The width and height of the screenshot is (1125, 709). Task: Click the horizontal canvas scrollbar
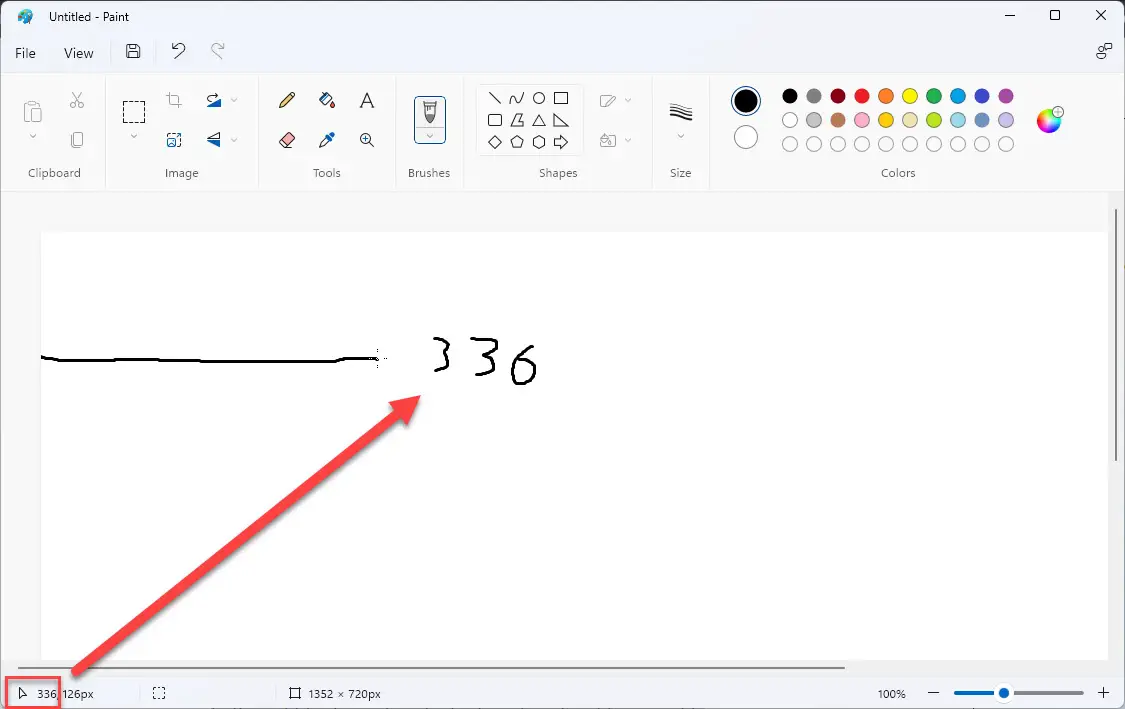tap(431, 668)
